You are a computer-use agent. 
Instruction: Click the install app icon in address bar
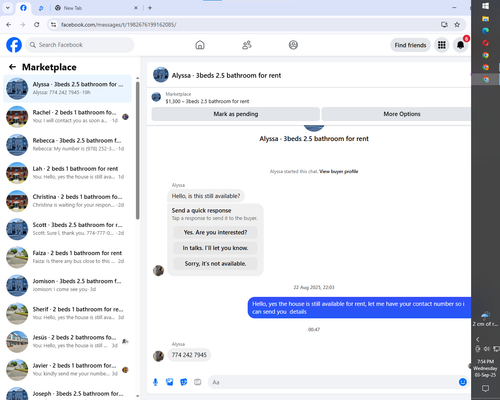444,24
